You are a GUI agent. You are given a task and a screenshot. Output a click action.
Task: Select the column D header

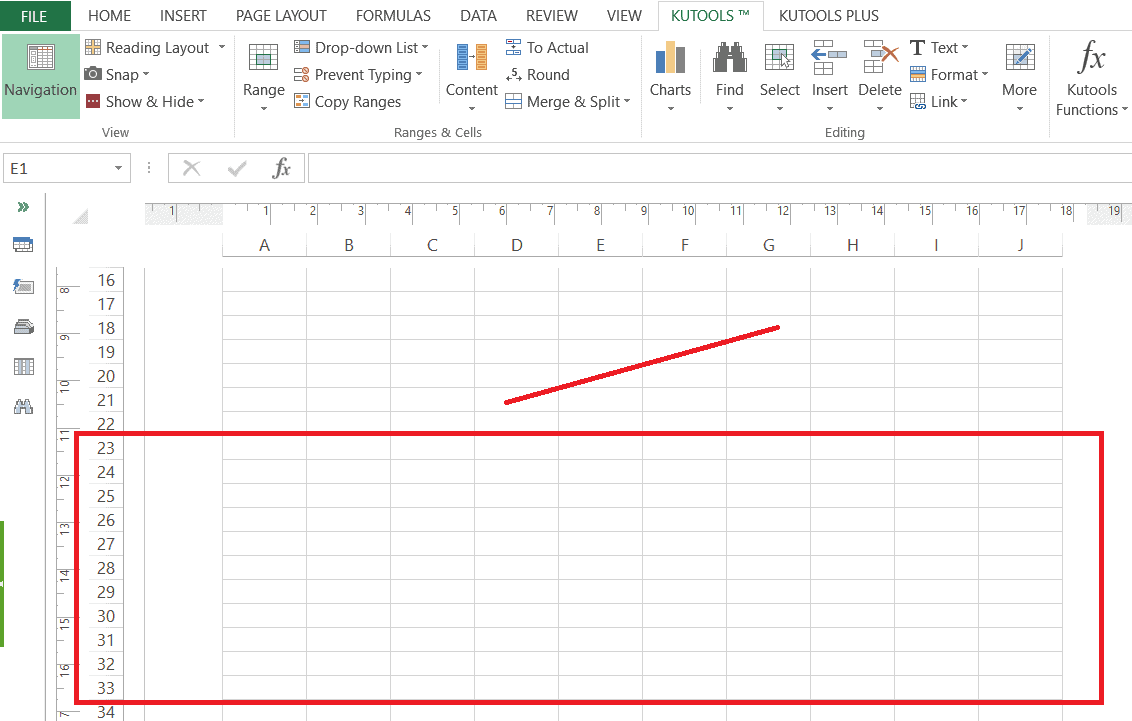tap(516, 244)
